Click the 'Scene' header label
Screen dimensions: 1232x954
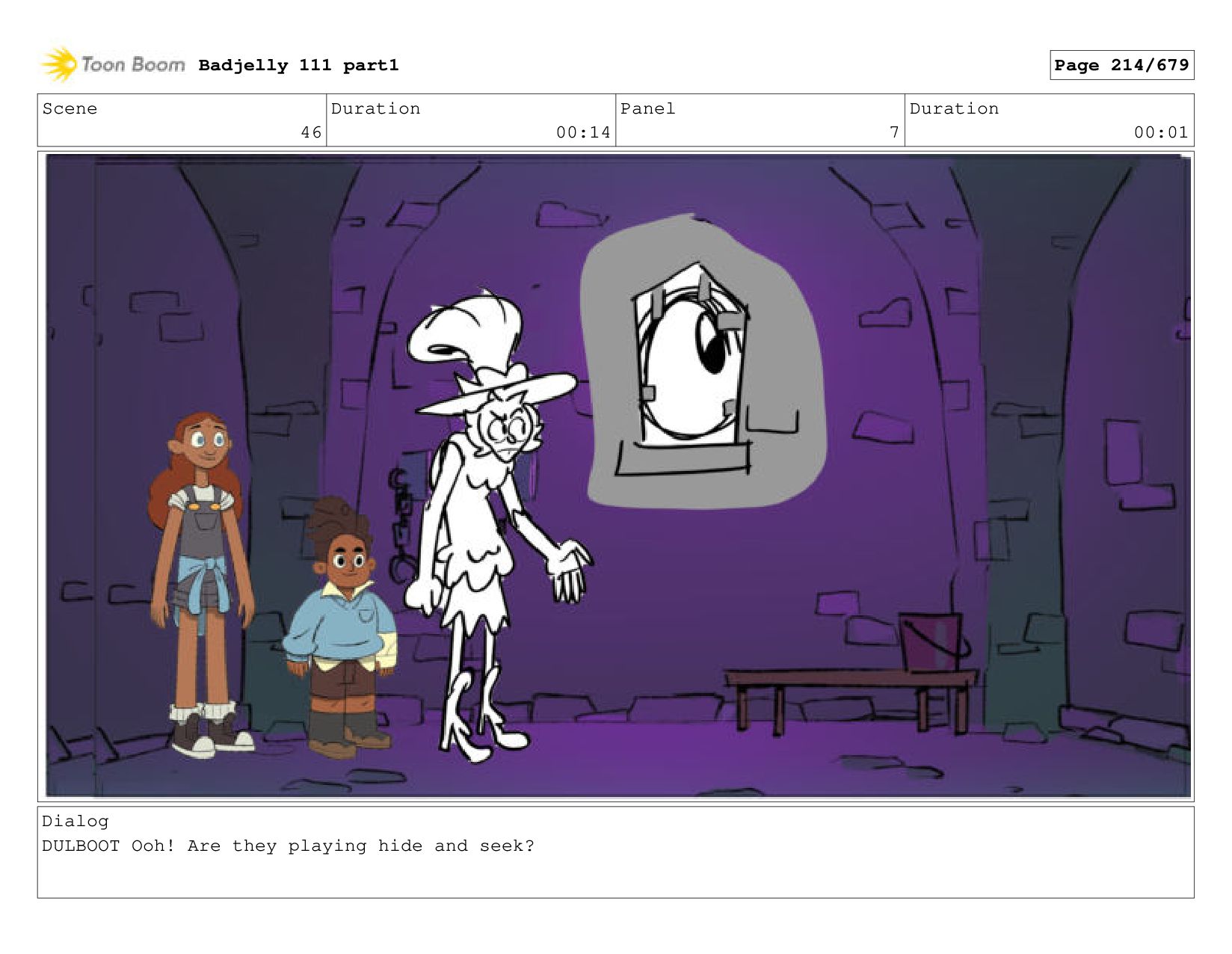[70, 108]
